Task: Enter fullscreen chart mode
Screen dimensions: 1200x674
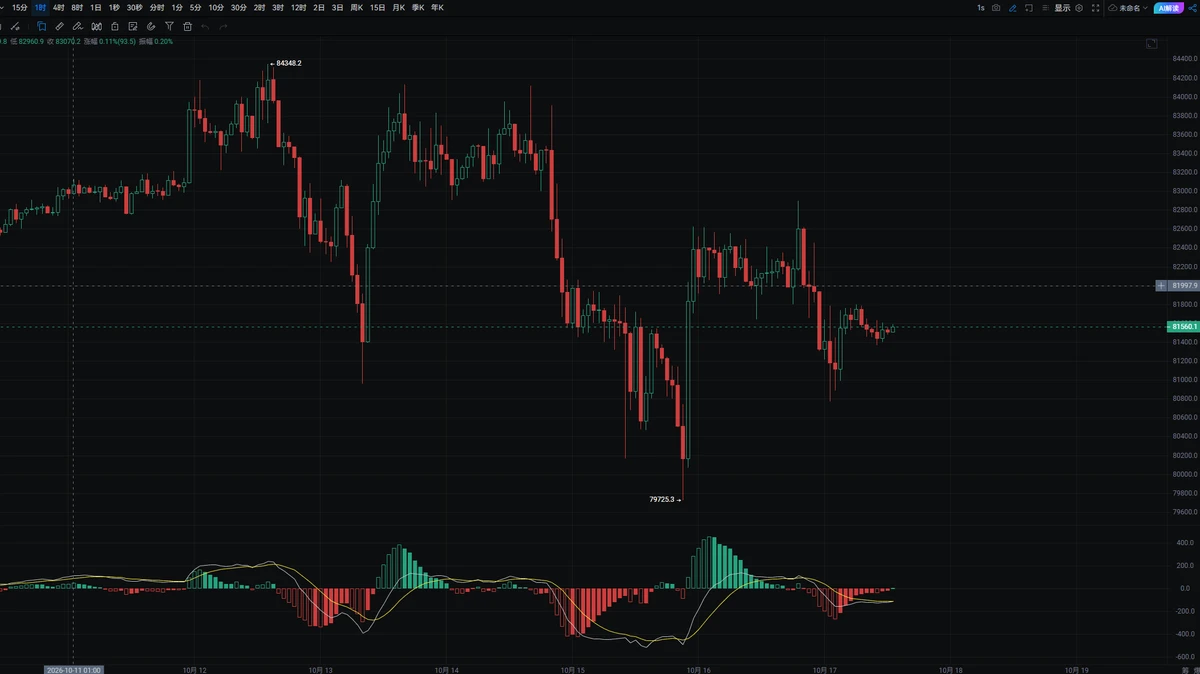Action: coord(1094,8)
